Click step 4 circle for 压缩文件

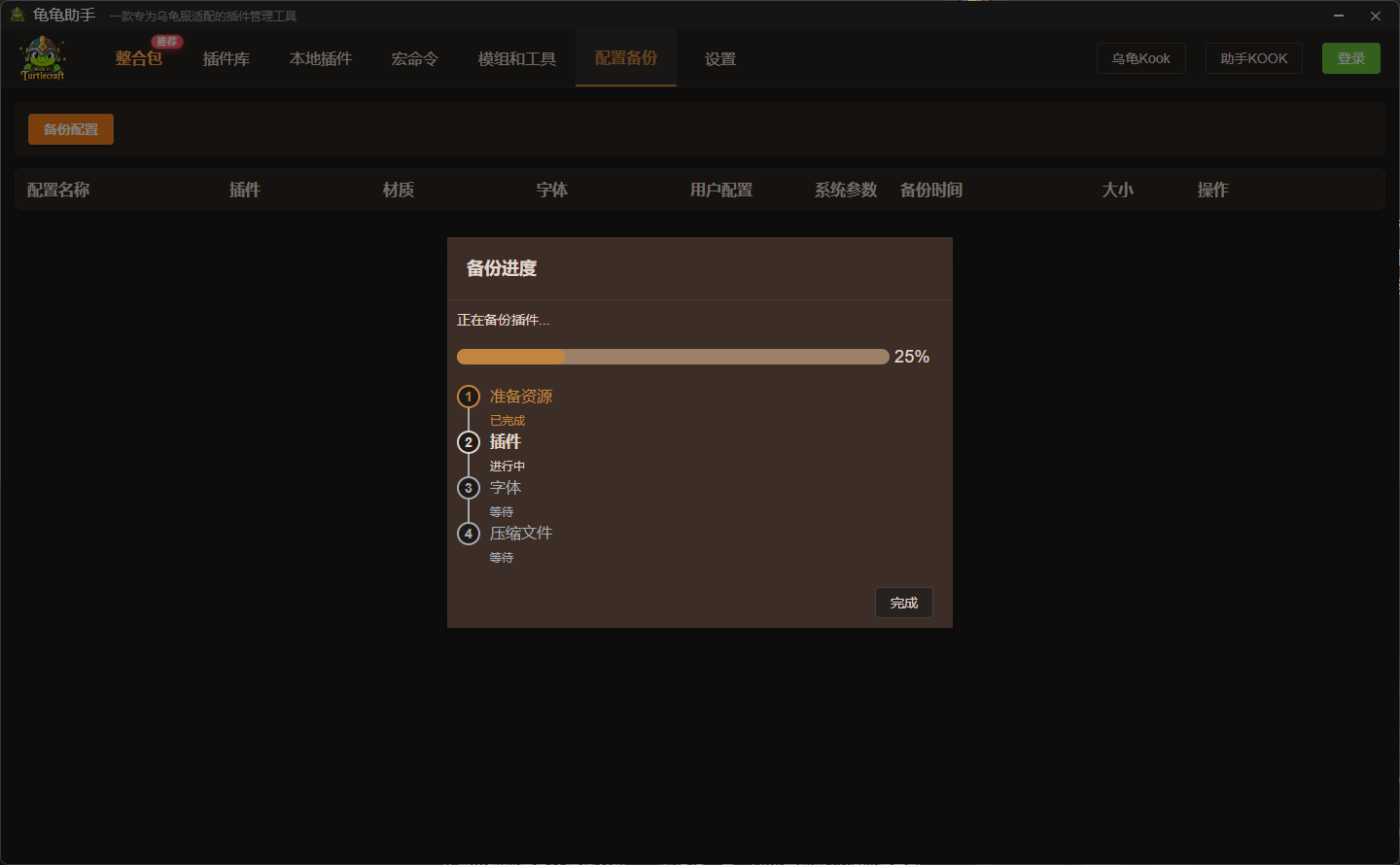point(469,534)
